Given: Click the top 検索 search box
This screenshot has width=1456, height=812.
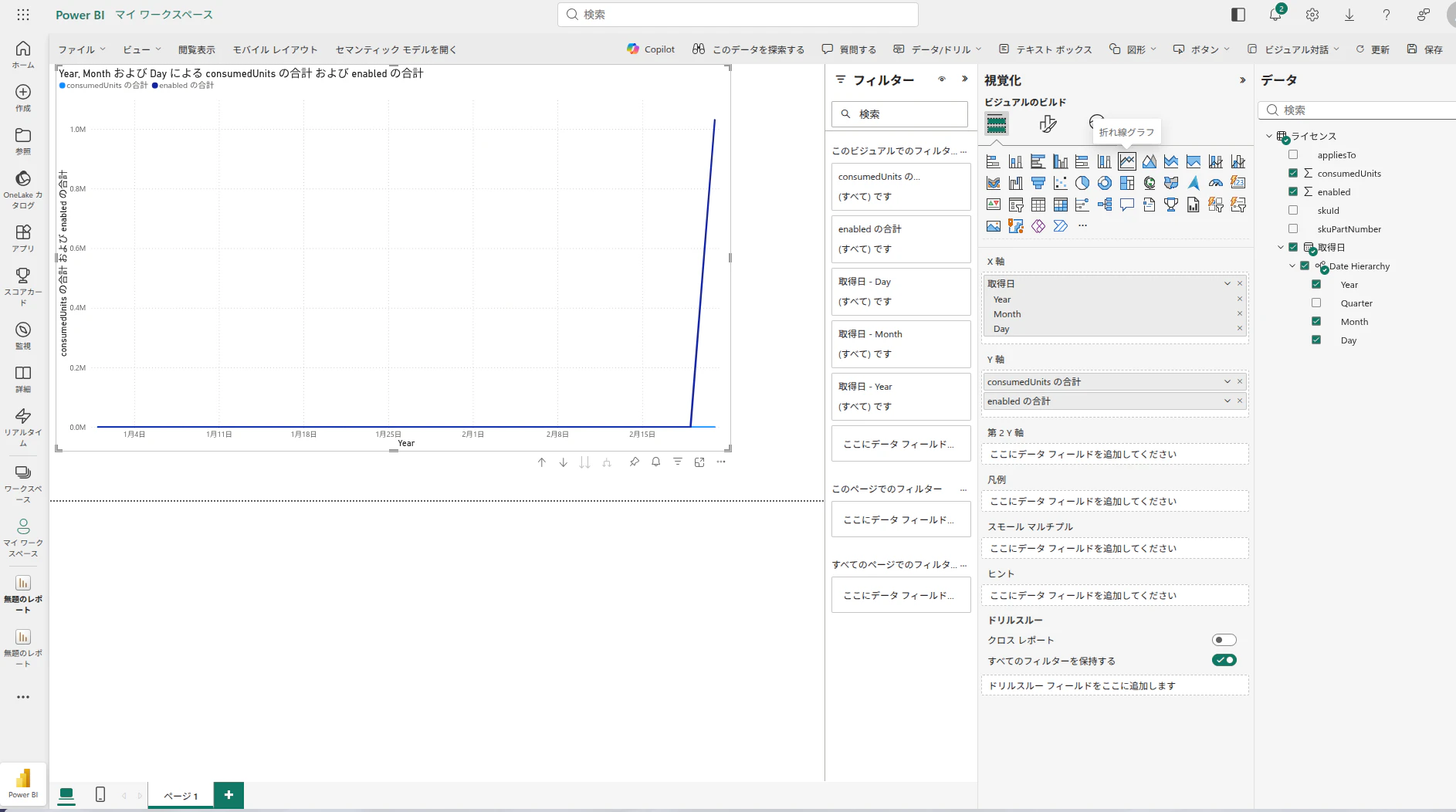Looking at the screenshot, I should tap(738, 15).
